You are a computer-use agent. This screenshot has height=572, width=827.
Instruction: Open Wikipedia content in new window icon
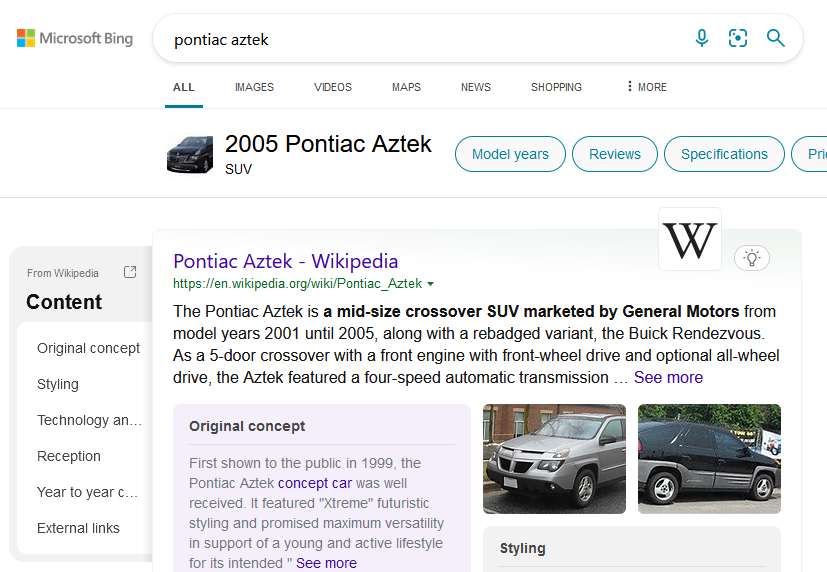(x=130, y=272)
